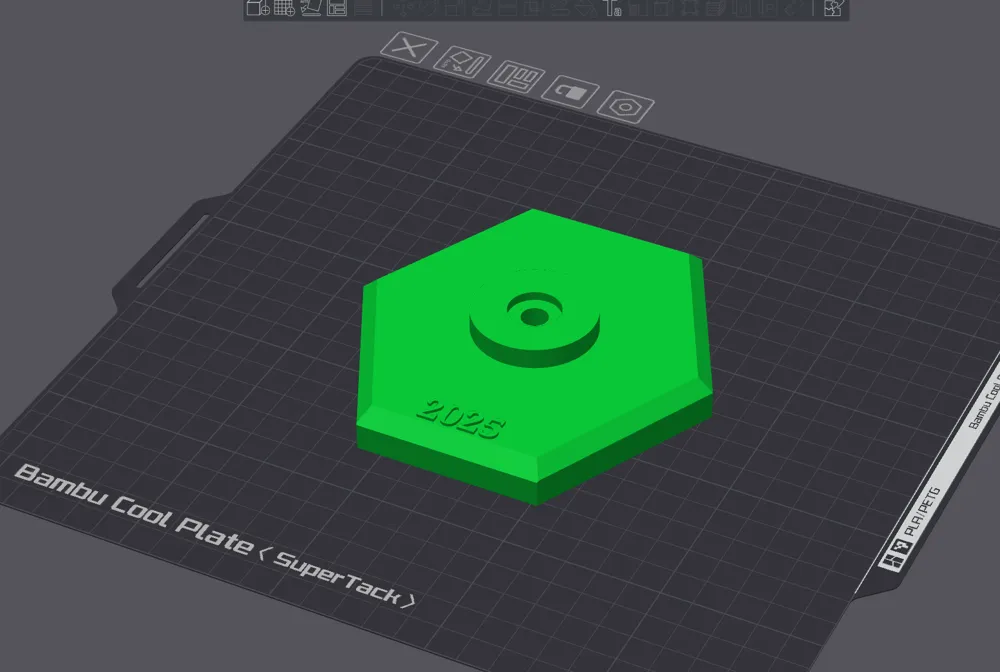Screen dimensions: 1000x672
Task: Auto orient objects using plate icon
Action: click(462, 62)
